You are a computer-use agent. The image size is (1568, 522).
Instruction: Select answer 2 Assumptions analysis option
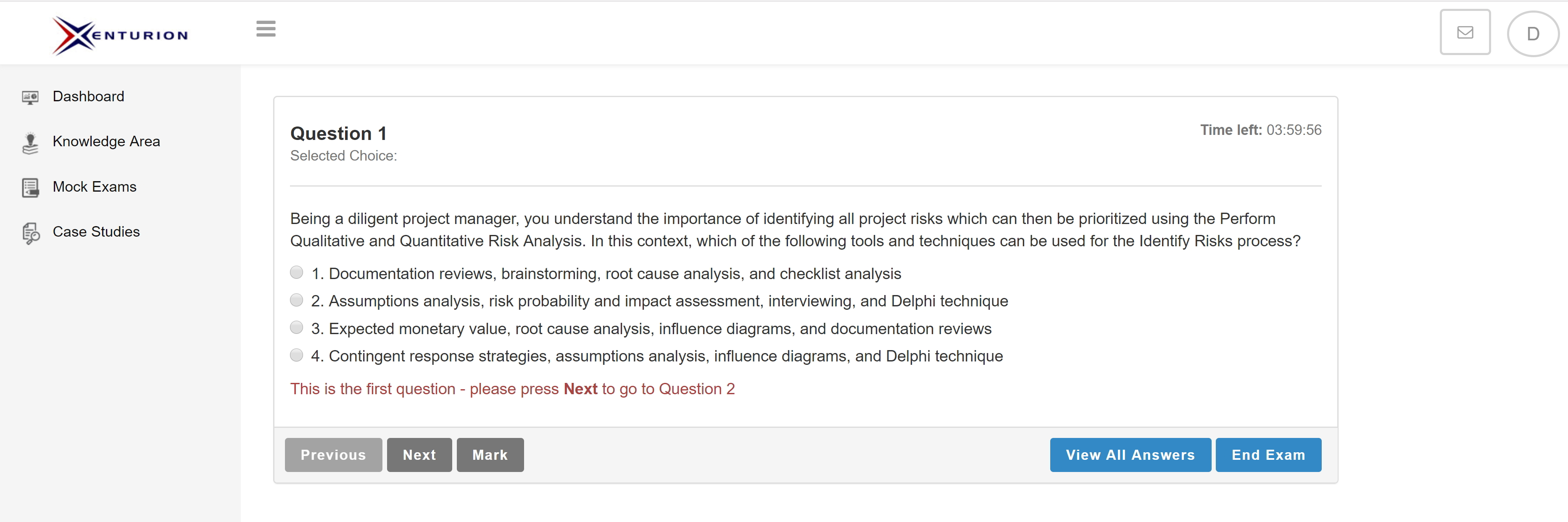coord(296,300)
